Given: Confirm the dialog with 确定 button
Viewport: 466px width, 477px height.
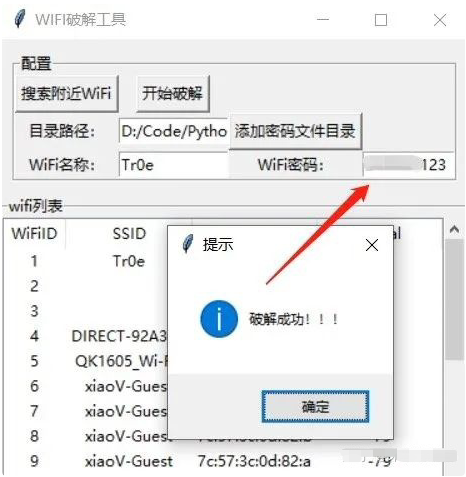Looking at the screenshot, I should point(315,407).
